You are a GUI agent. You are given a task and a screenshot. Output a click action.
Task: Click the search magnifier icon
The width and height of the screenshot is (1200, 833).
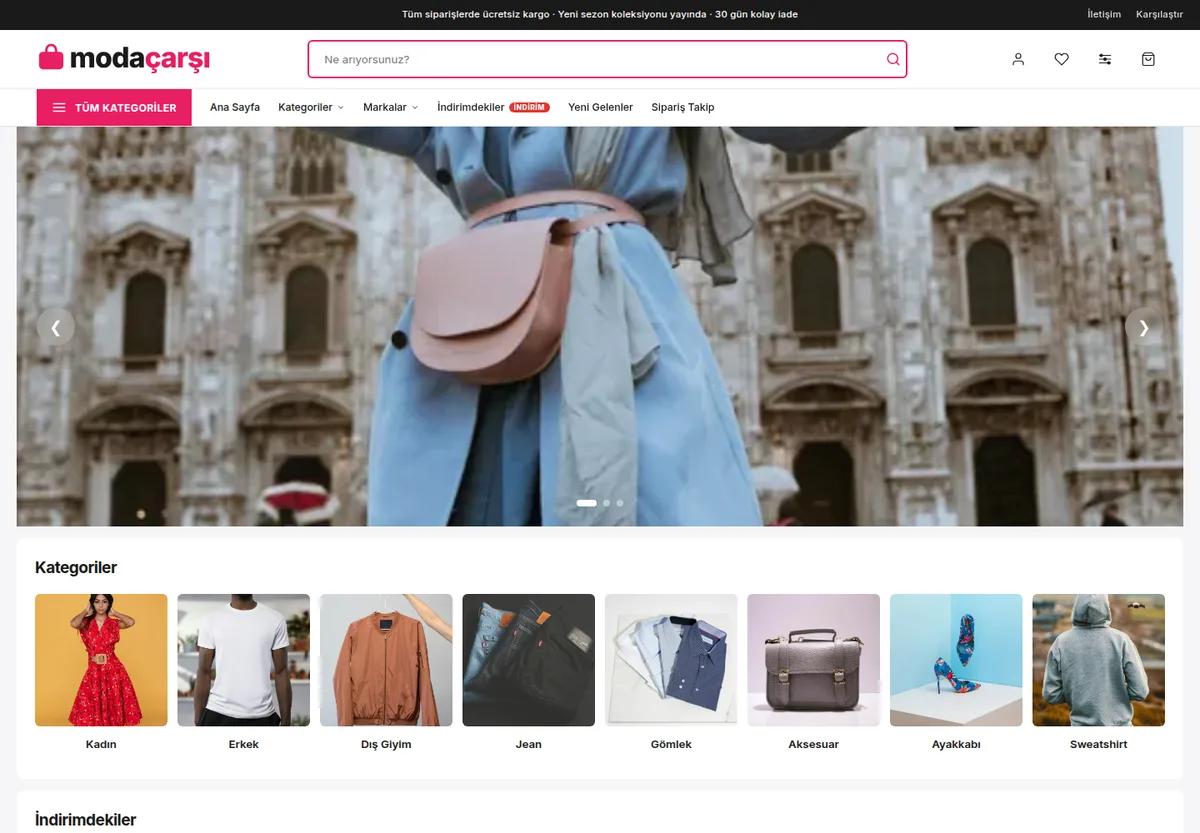tap(893, 59)
